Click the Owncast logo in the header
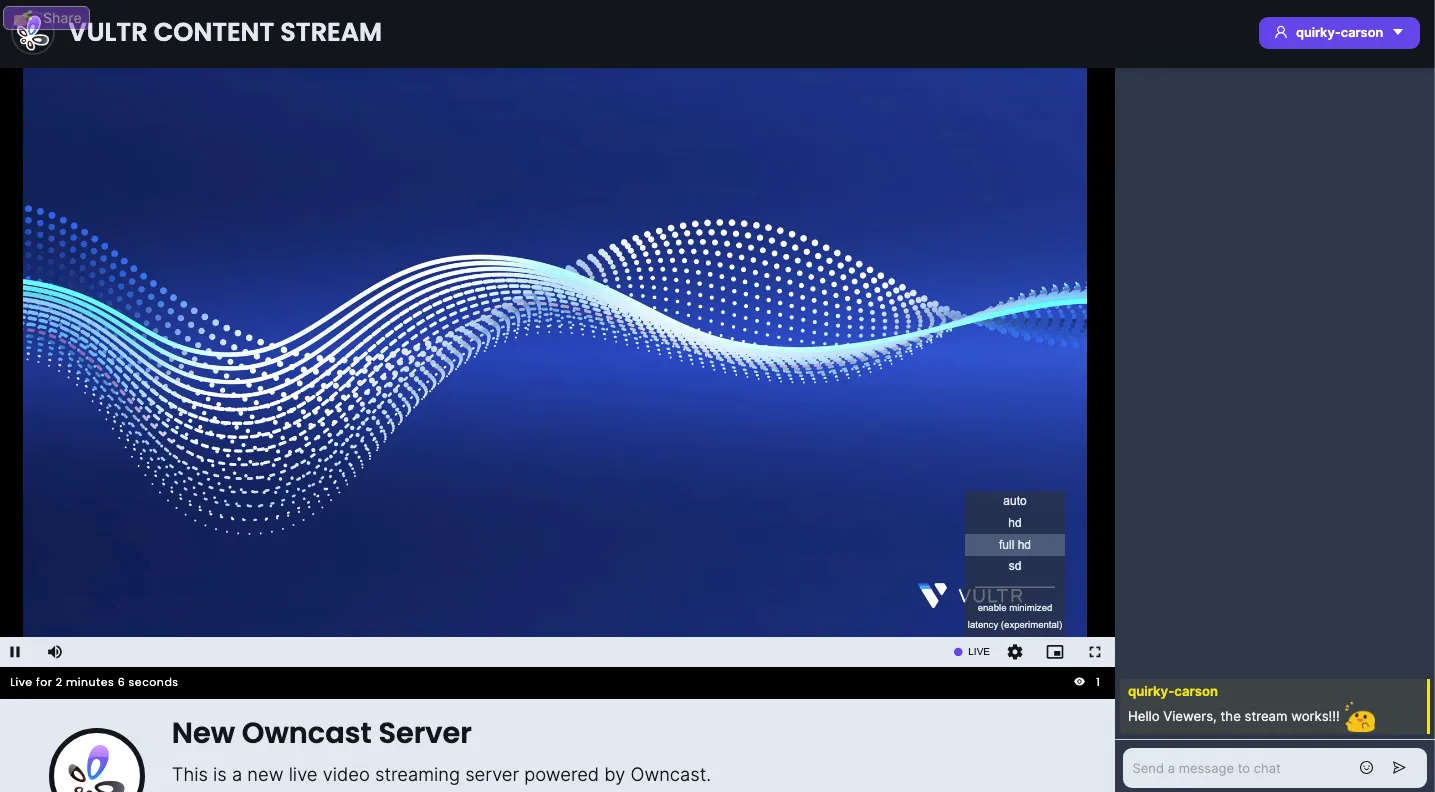The height and width of the screenshot is (792, 1435). [x=32, y=33]
